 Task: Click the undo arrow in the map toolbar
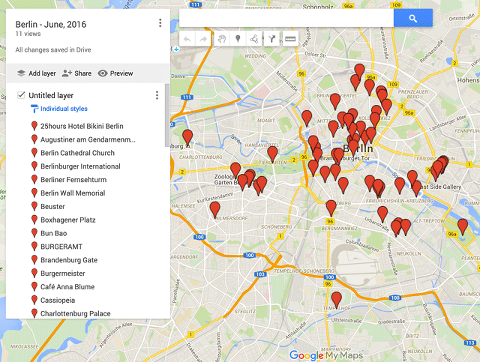tap(187, 39)
